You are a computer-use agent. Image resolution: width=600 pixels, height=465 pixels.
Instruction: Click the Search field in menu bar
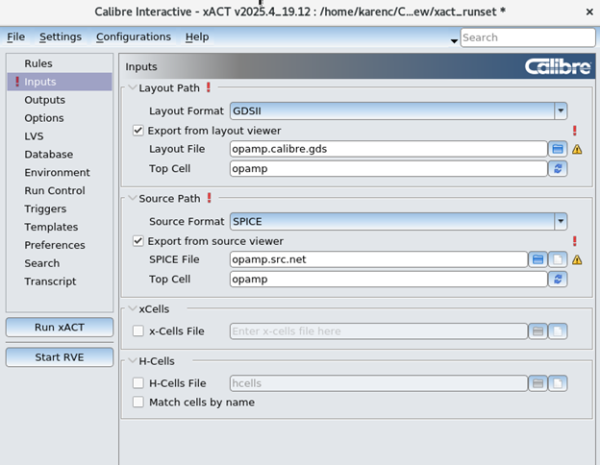point(528,38)
